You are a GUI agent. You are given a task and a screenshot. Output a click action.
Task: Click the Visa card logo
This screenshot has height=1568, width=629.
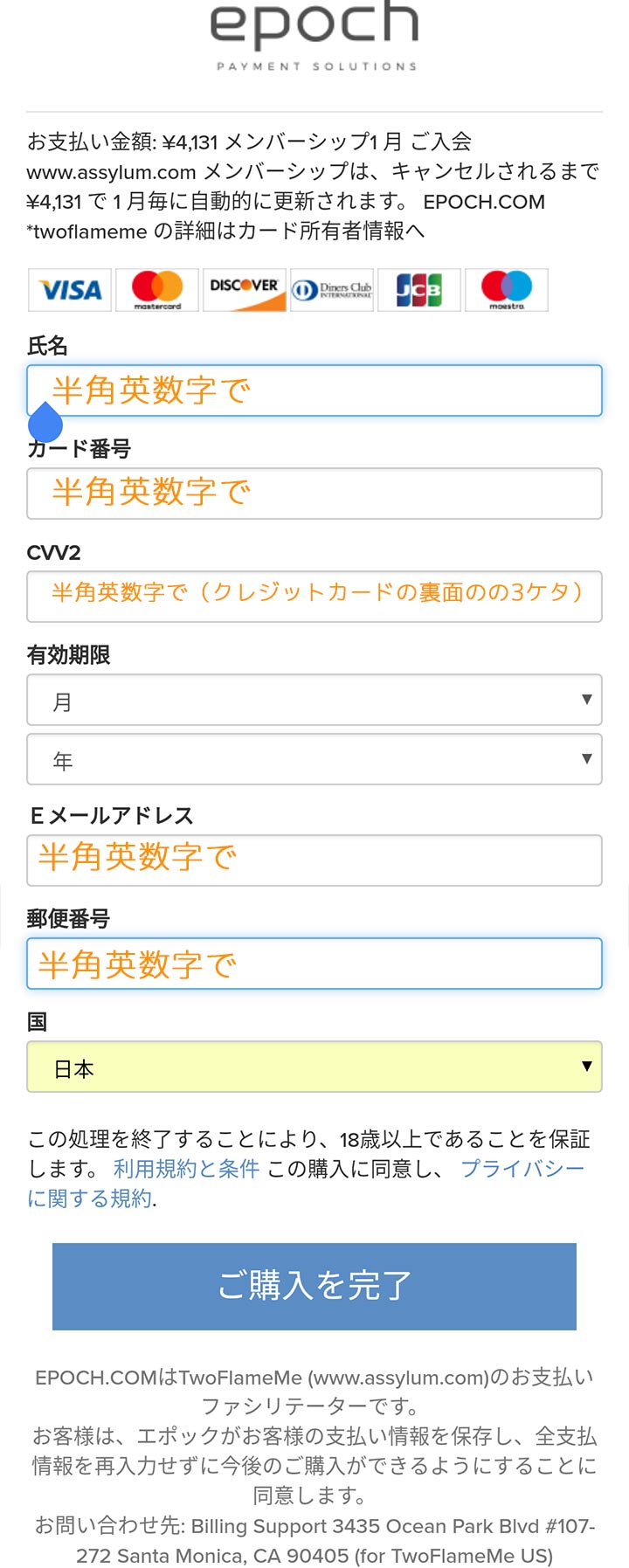pos(70,290)
